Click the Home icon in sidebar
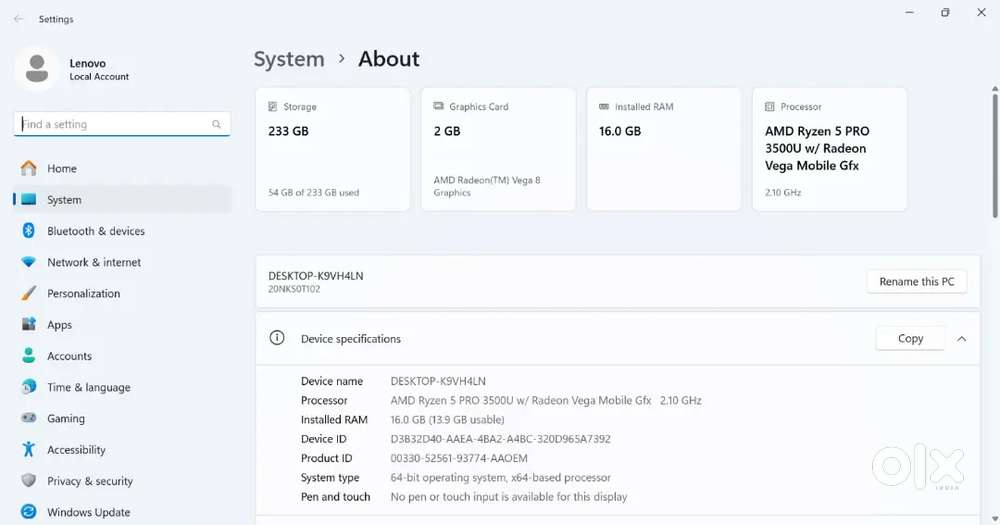 29,168
